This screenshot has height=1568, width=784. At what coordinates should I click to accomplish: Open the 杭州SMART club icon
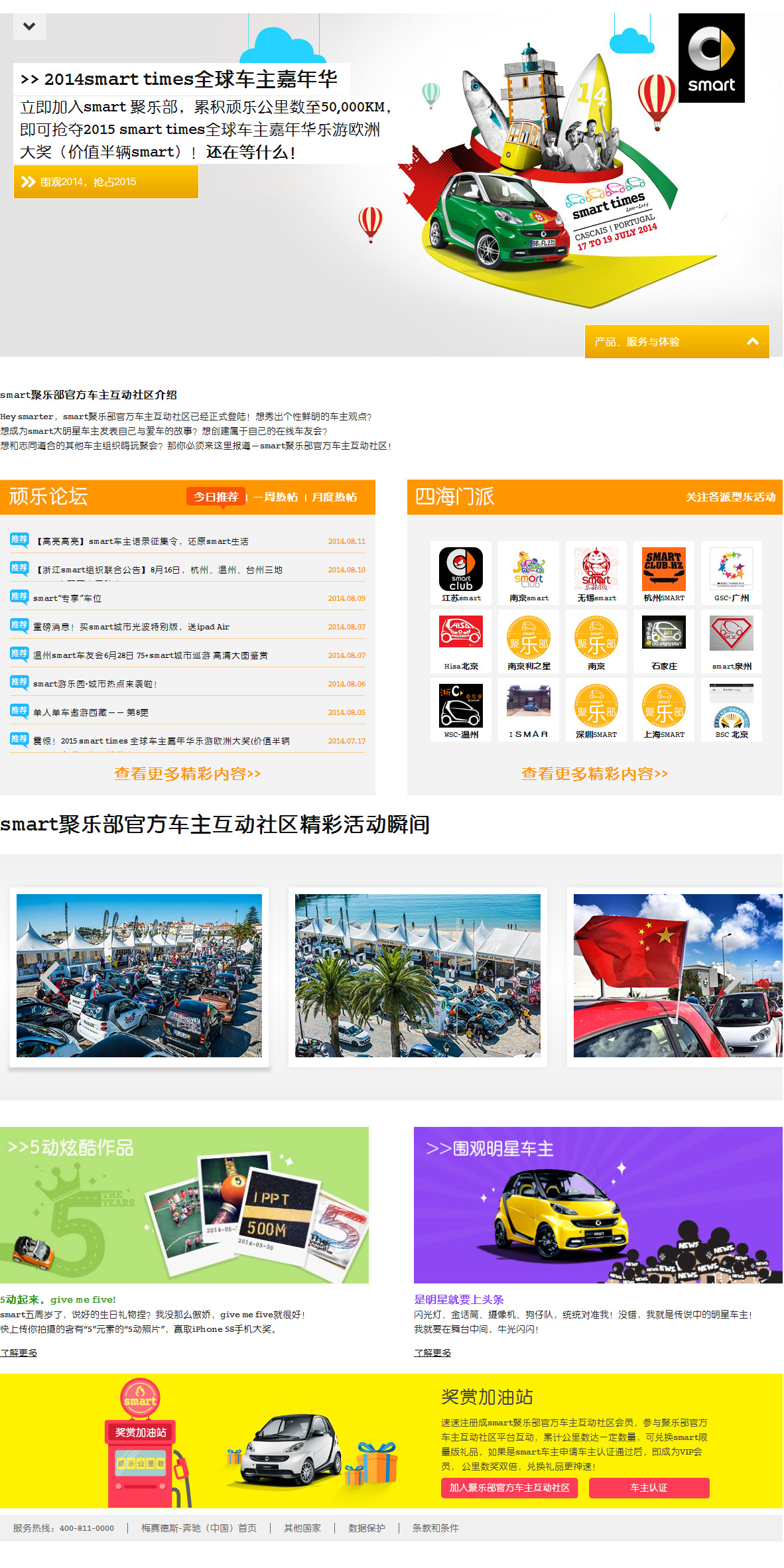point(664,570)
